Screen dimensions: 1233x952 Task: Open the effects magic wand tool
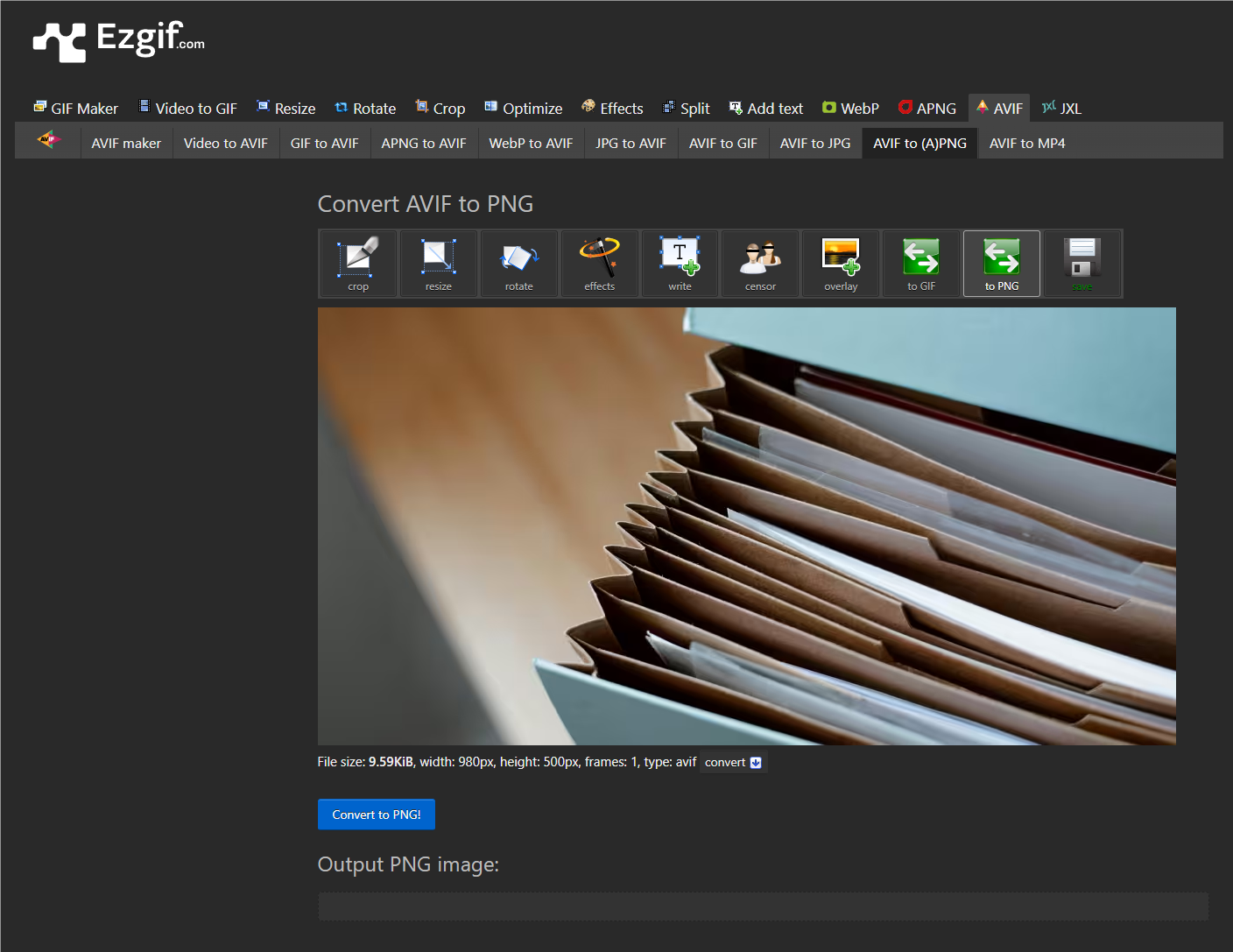[x=599, y=263]
